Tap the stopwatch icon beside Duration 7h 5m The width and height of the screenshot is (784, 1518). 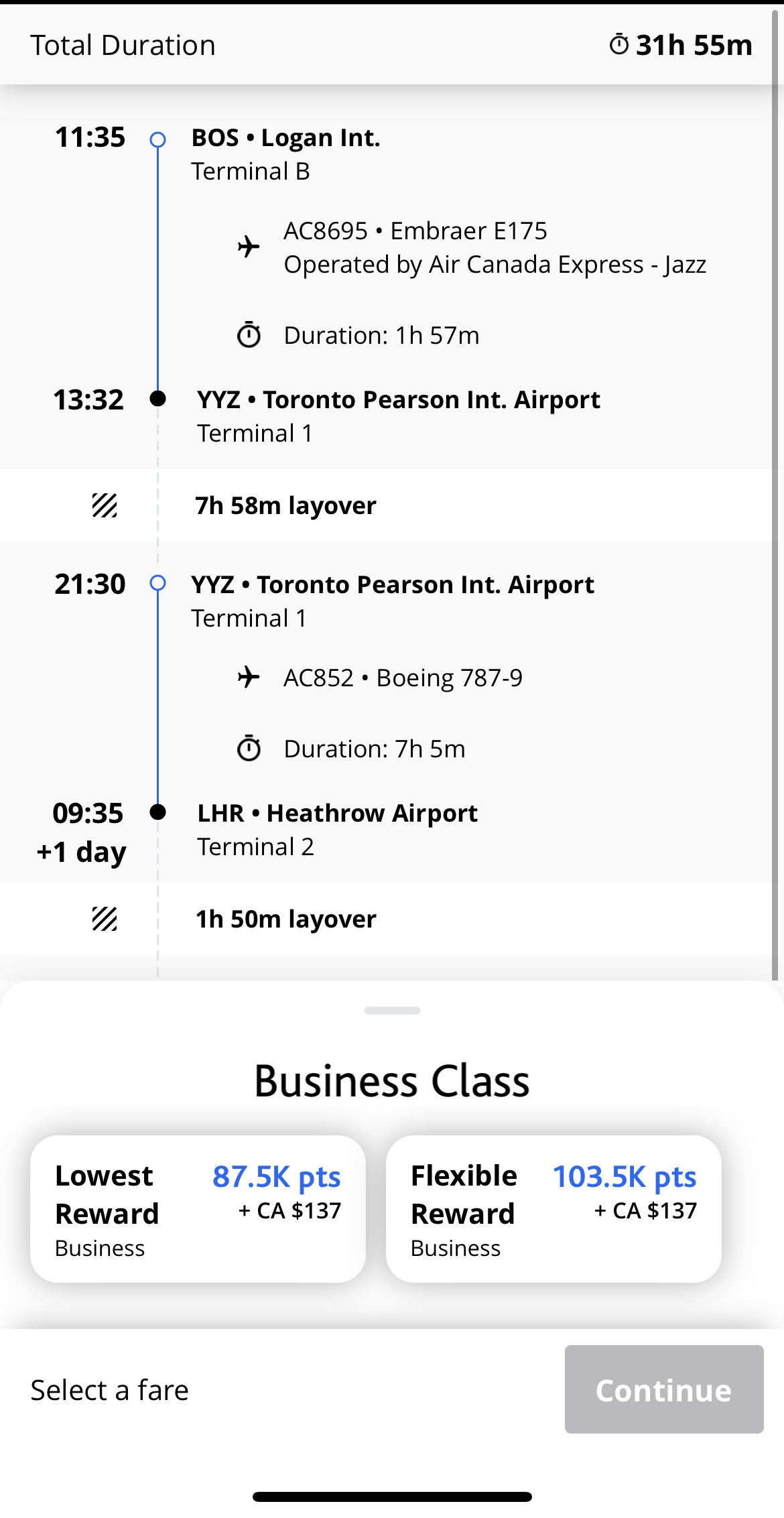pos(249,749)
